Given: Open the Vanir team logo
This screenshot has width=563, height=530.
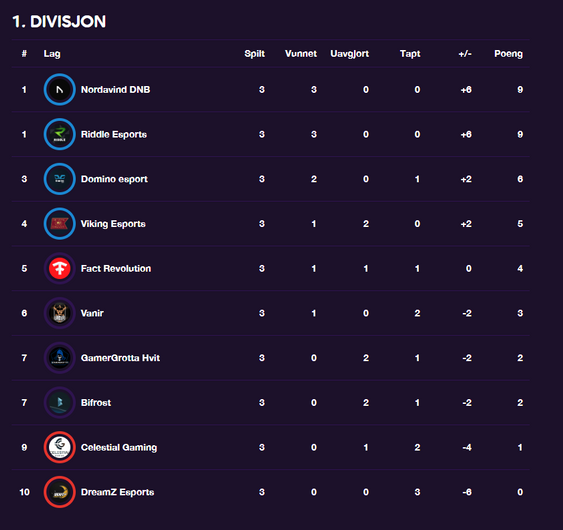Looking at the screenshot, I should [60, 313].
